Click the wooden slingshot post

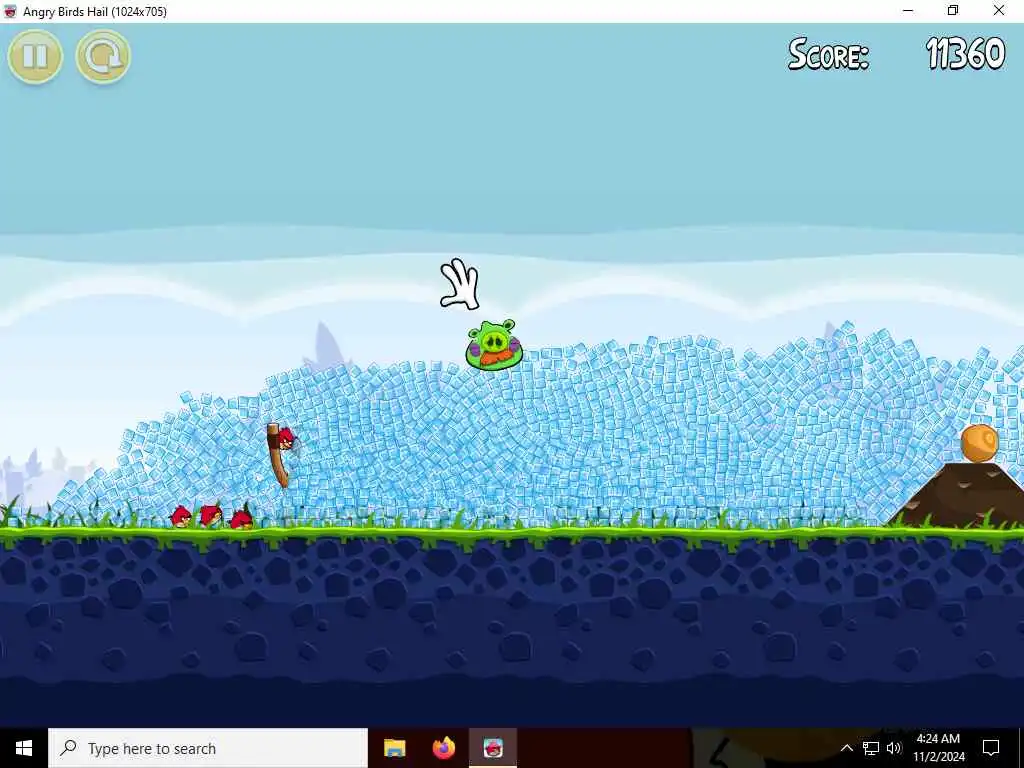tap(278, 455)
